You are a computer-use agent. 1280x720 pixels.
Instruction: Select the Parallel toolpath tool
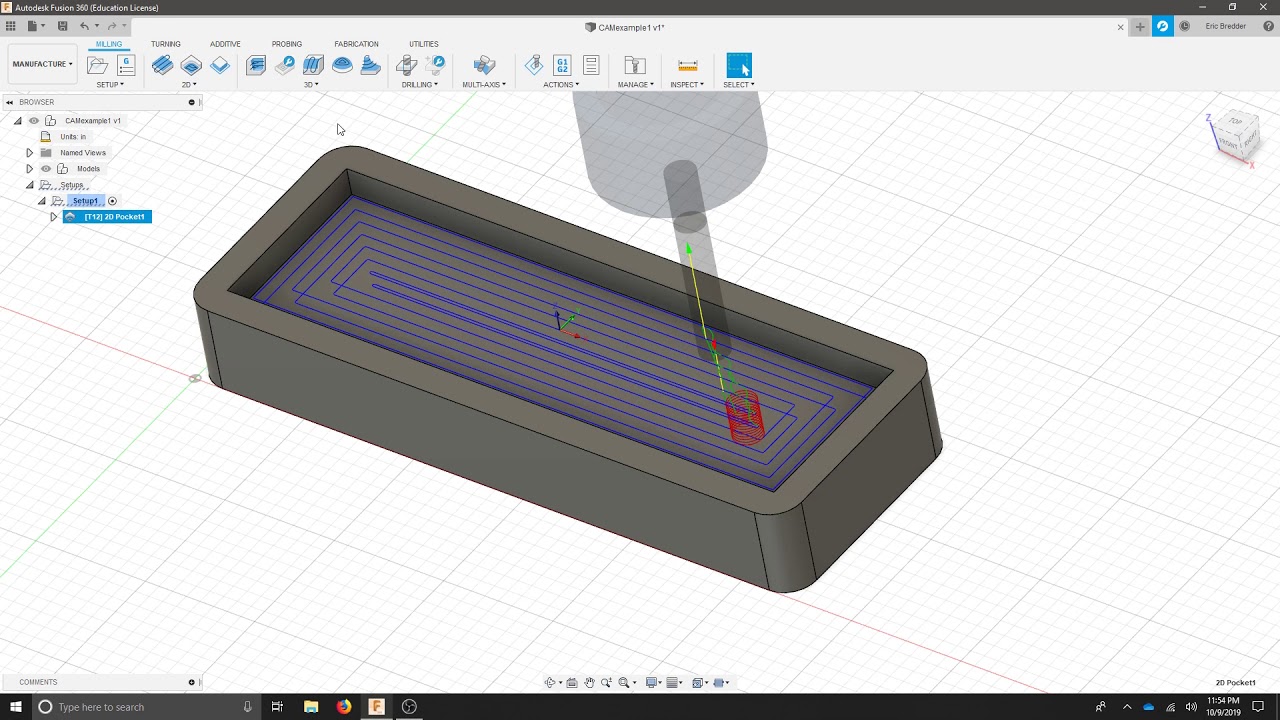tap(313, 66)
